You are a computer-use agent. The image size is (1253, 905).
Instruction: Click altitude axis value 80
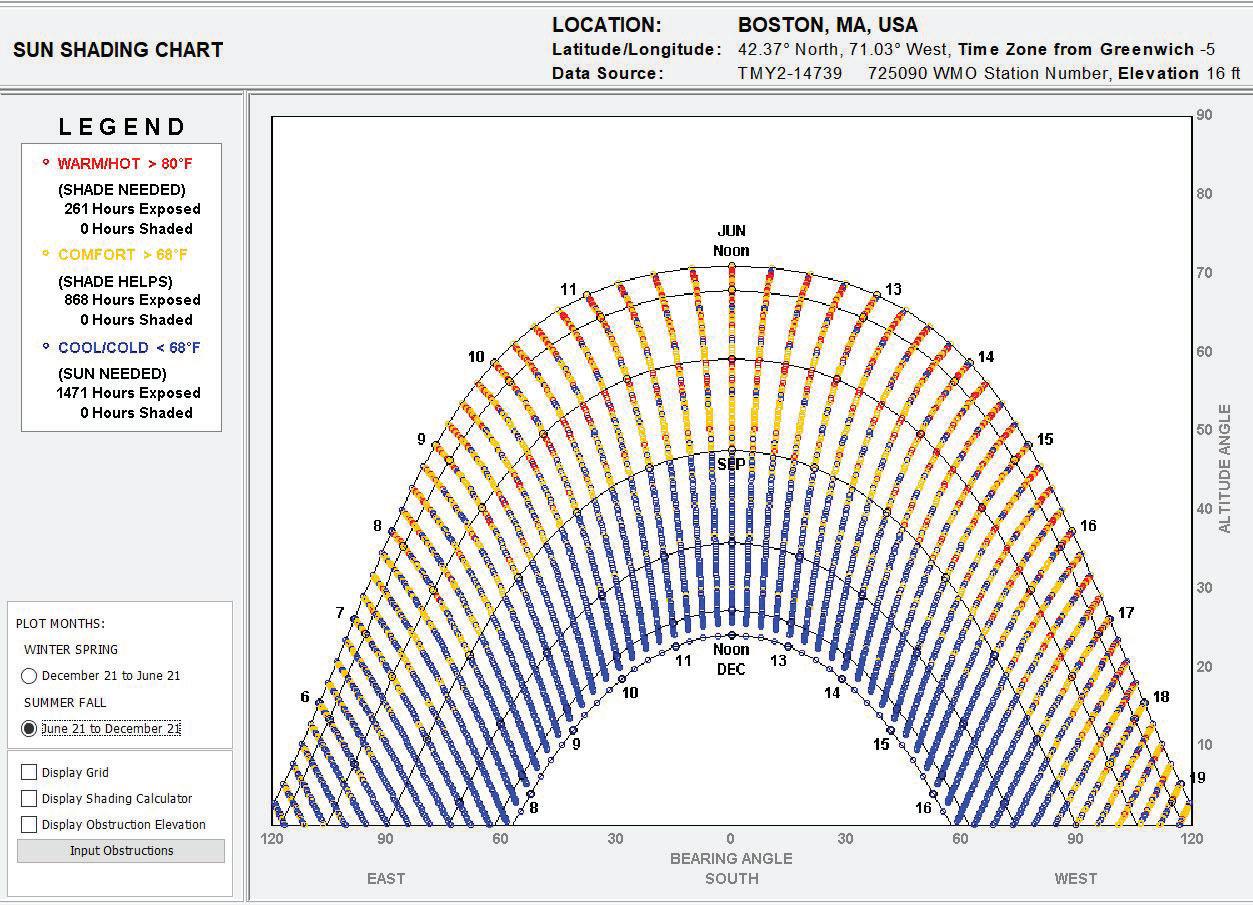[x=1204, y=194]
